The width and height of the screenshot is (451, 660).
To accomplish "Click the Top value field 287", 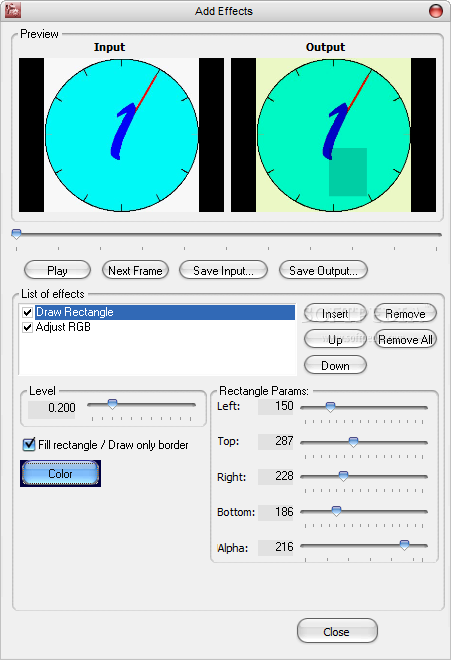I will 276,441.
